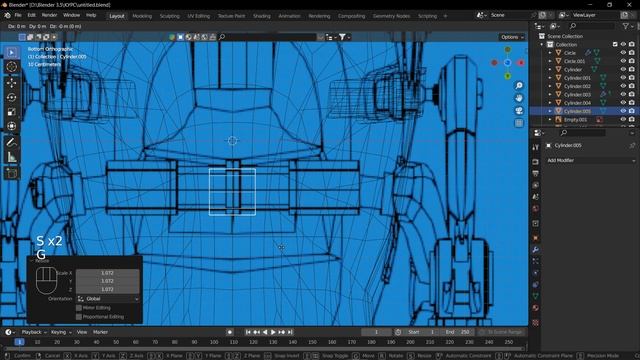Viewport: 640px width, 360px height.
Task: Select the Rotate tool in toolbar
Action: [11, 97]
